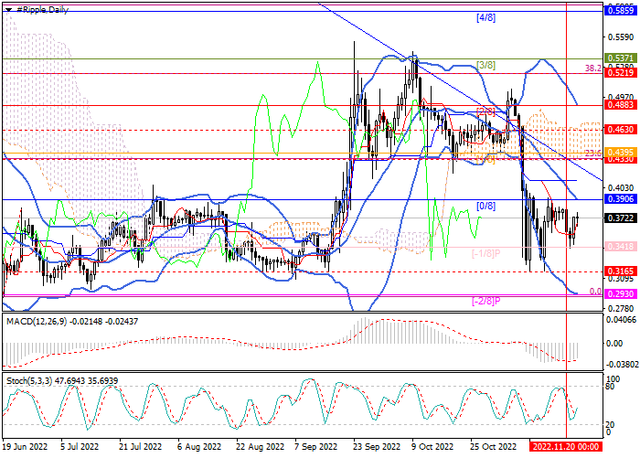The width and height of the screenshot is (640, 457).
Task: Click the 0.3906 blue price tag
Action: (x=621, y=200)
